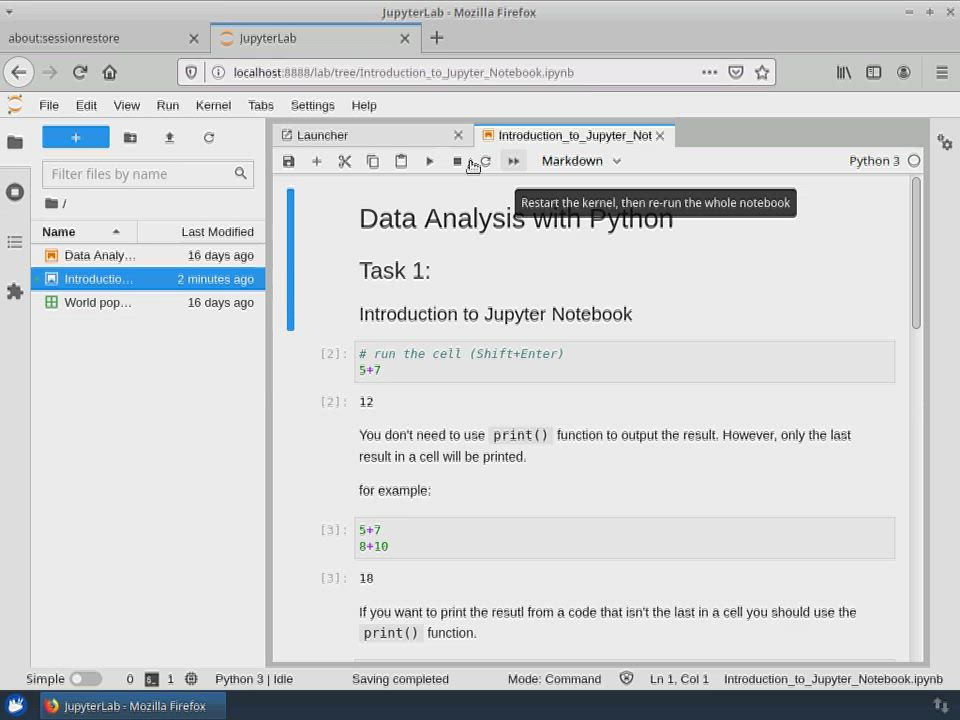Open the File Browser sidebar folder icon
This screenshot has width=960, height=720.
click(x=15, y=143)
